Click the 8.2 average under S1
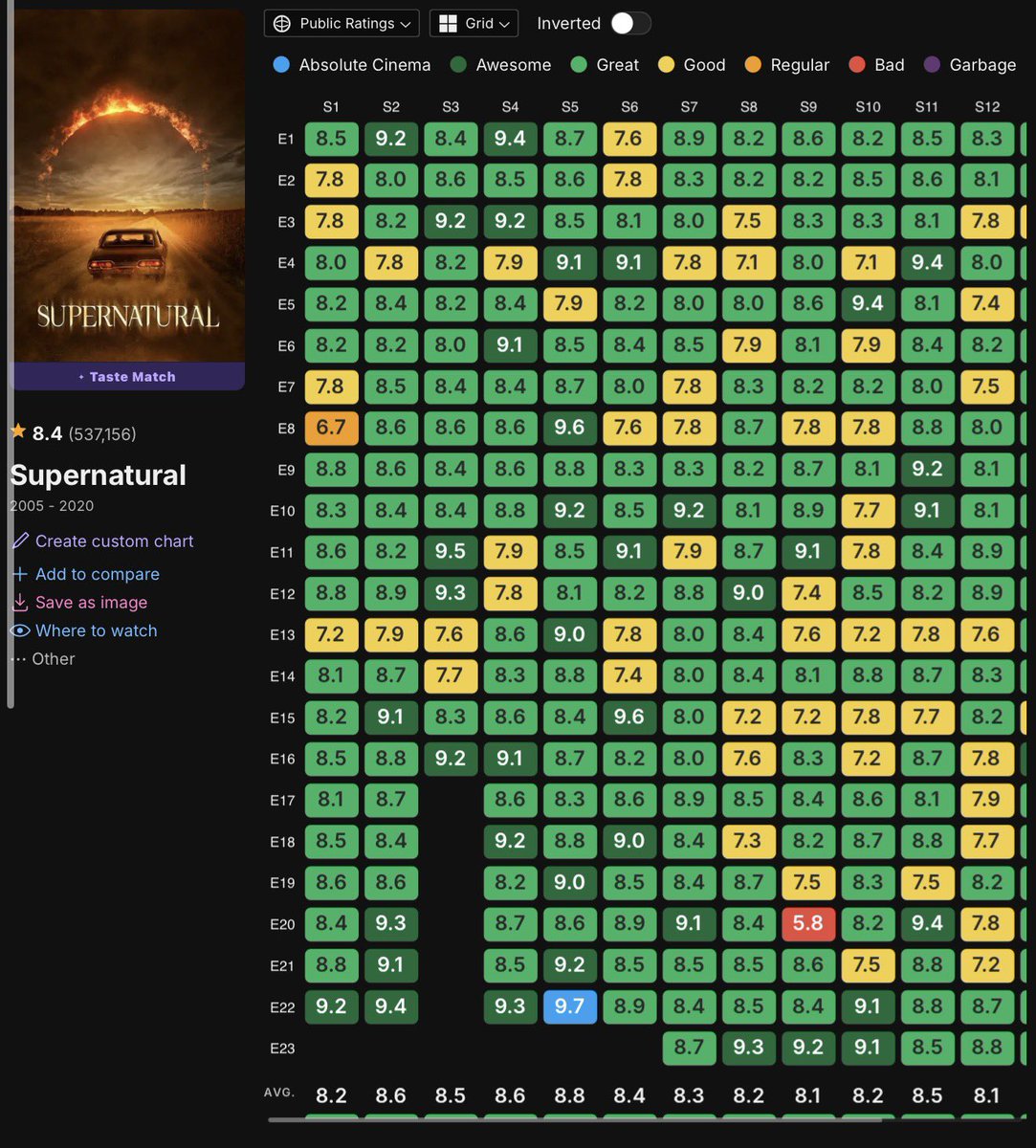Viewport: 1036px width, 1148px height. click(x=331, y=1094)
